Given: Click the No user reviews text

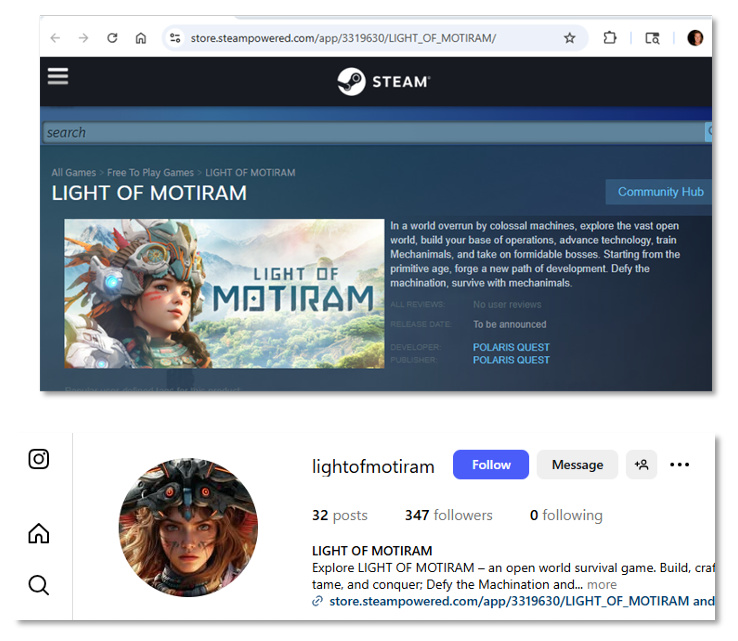Looking at the screenshot, I should pyautogui.click(x=507, y=304).
